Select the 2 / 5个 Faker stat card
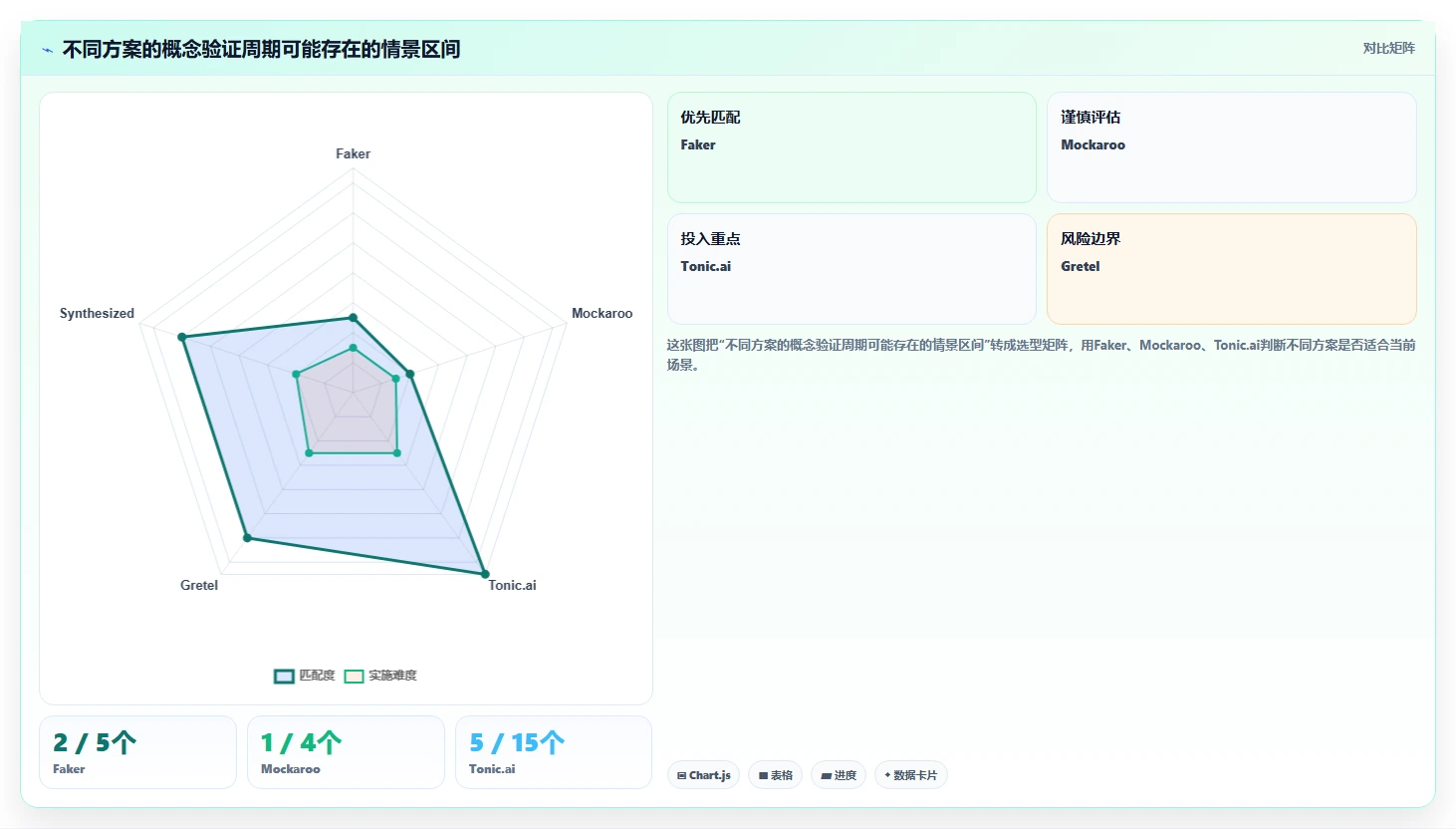Screen dimensions: 1456x829 (x=137, y=752)
